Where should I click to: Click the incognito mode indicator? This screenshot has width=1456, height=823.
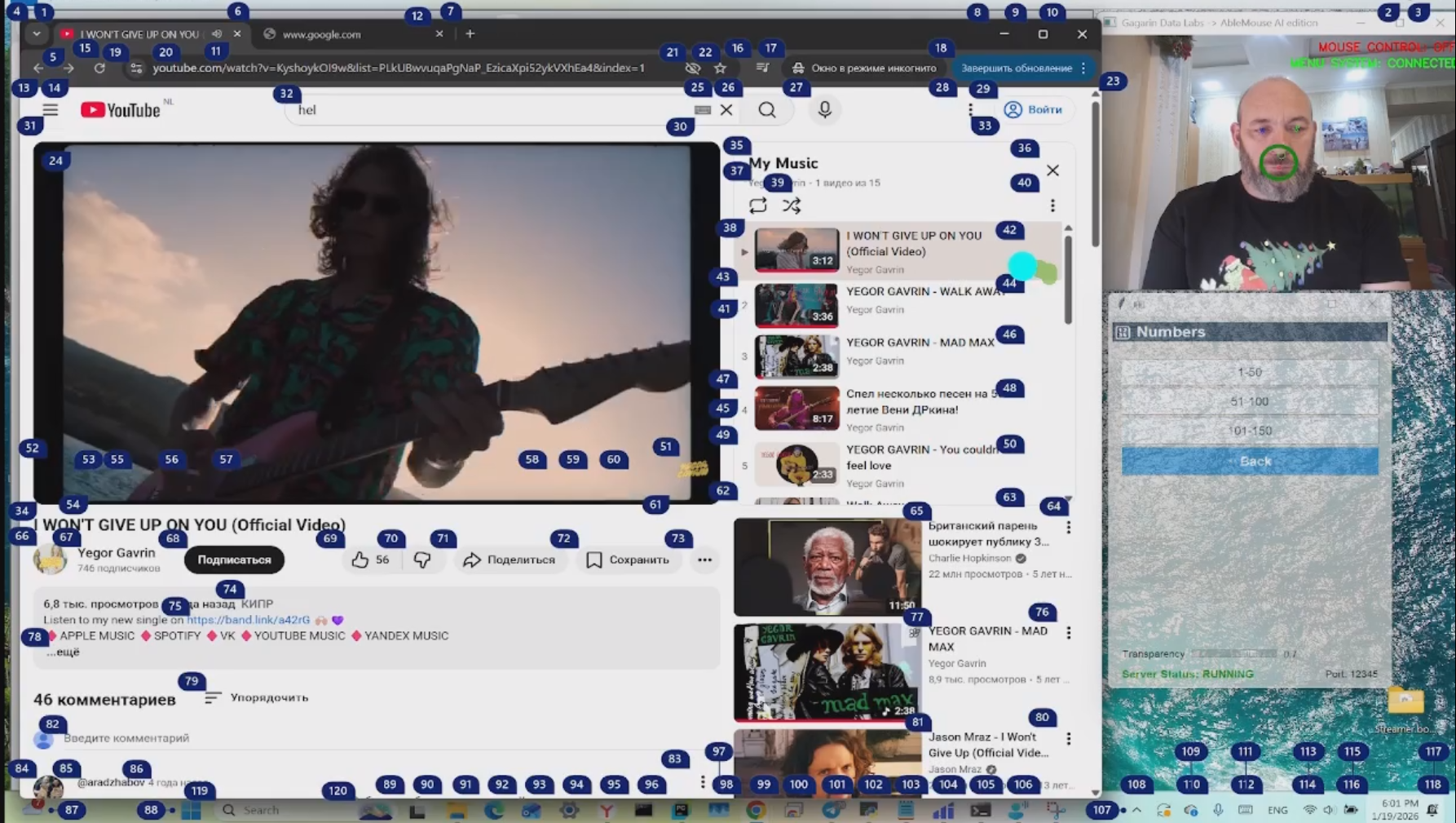pos(864,69)
